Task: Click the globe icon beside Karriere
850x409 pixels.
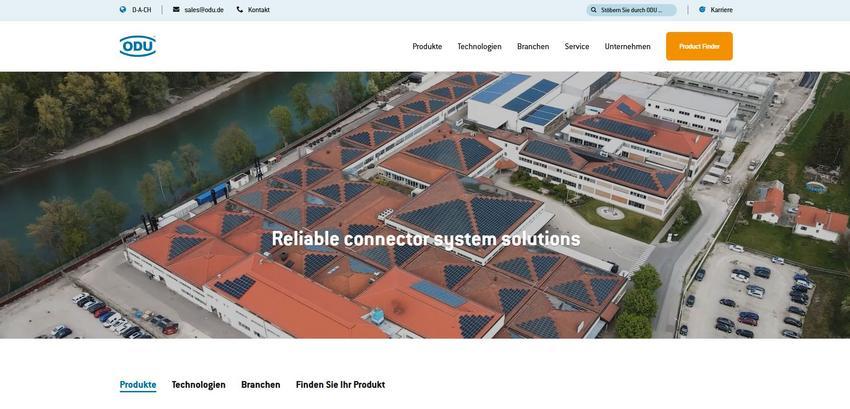Action: pyautogui.click(x=703, y=9)
